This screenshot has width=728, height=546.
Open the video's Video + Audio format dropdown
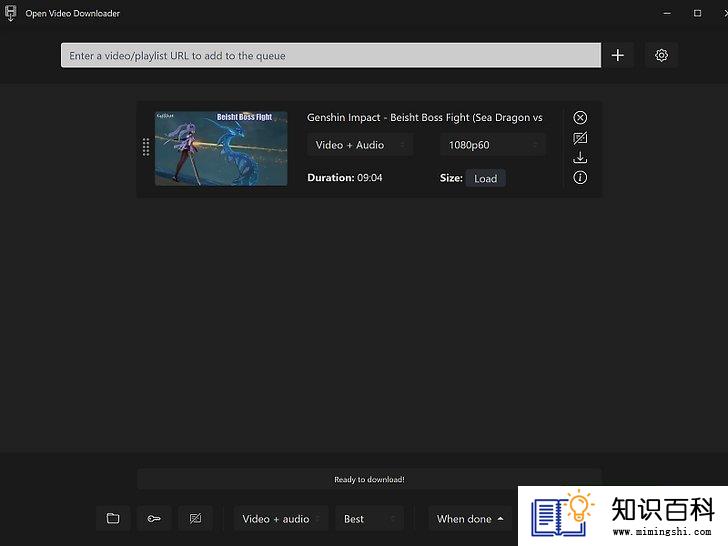(x=360, y=145)
